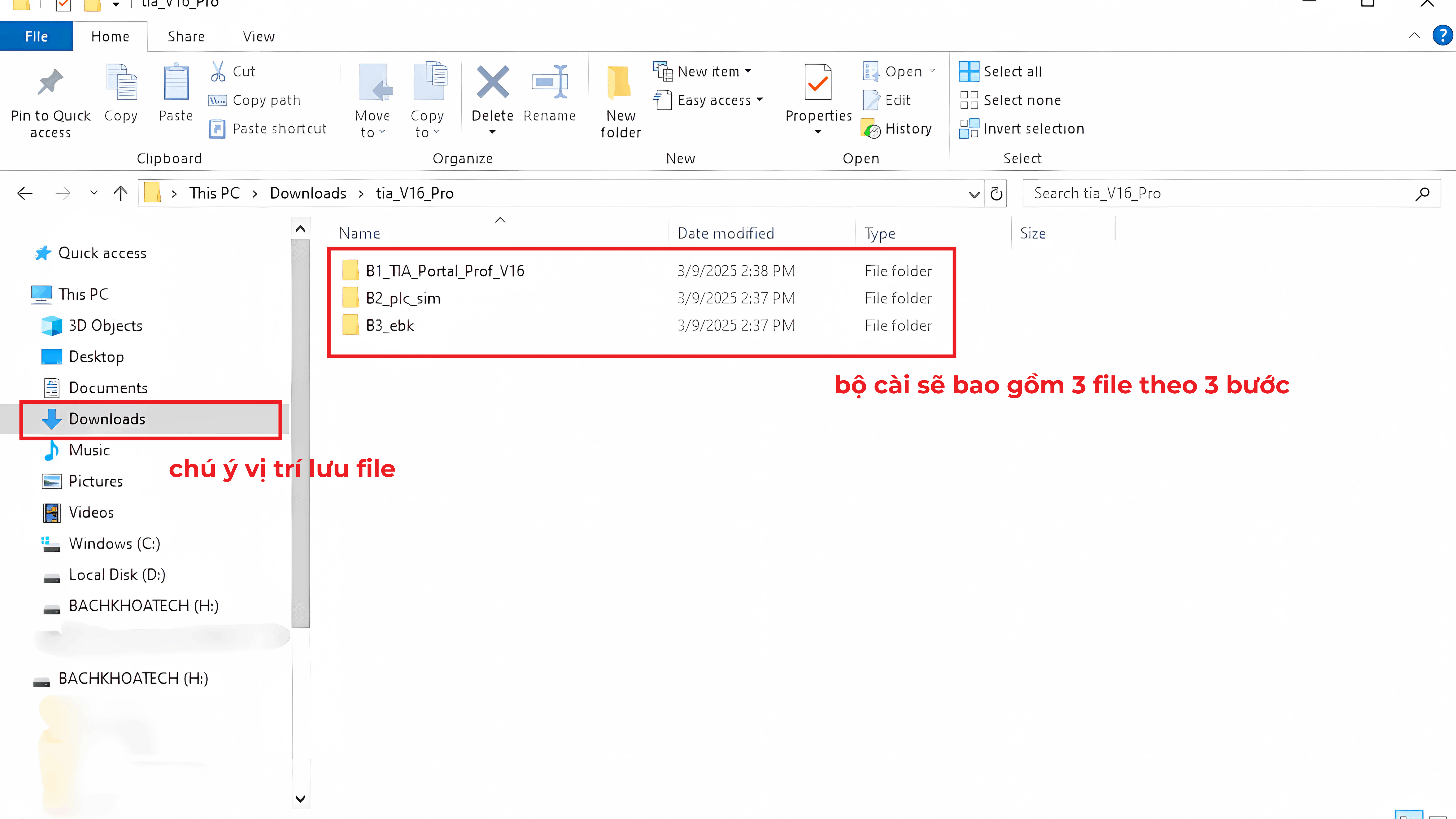Switch to the Share ribbon tab
This screenshot has height=819, width=1456.
click(186, 36)
